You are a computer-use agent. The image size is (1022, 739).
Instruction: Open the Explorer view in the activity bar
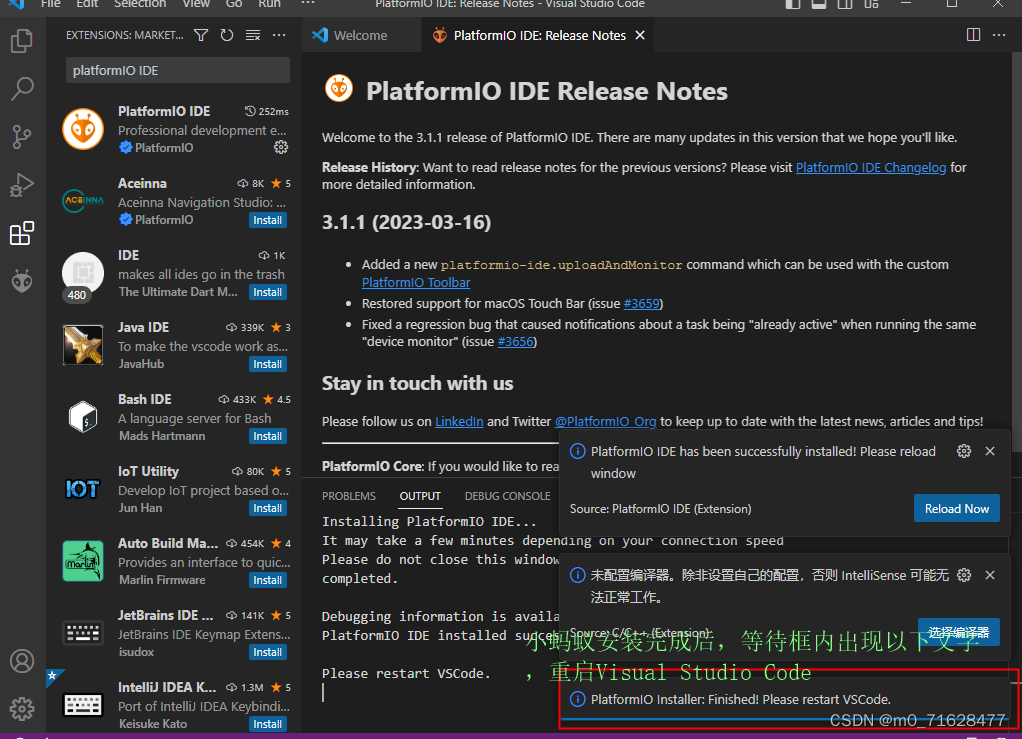[22, 40]
